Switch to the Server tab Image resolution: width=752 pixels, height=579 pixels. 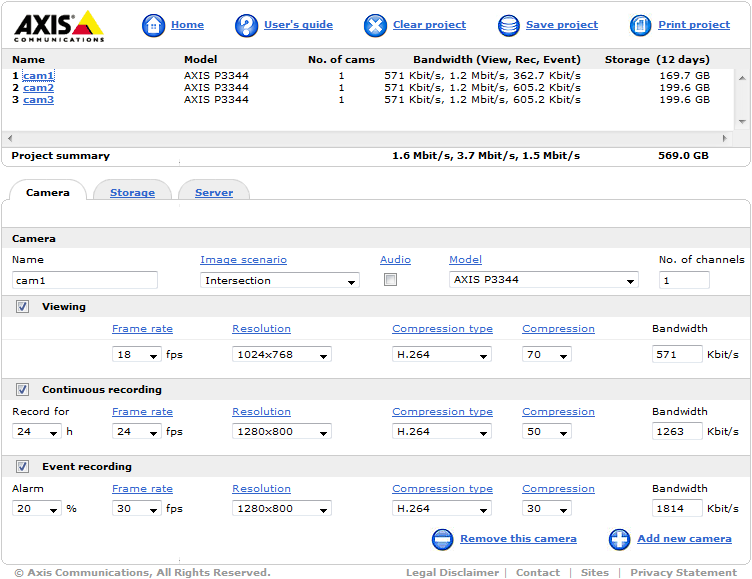coord(214,192)
